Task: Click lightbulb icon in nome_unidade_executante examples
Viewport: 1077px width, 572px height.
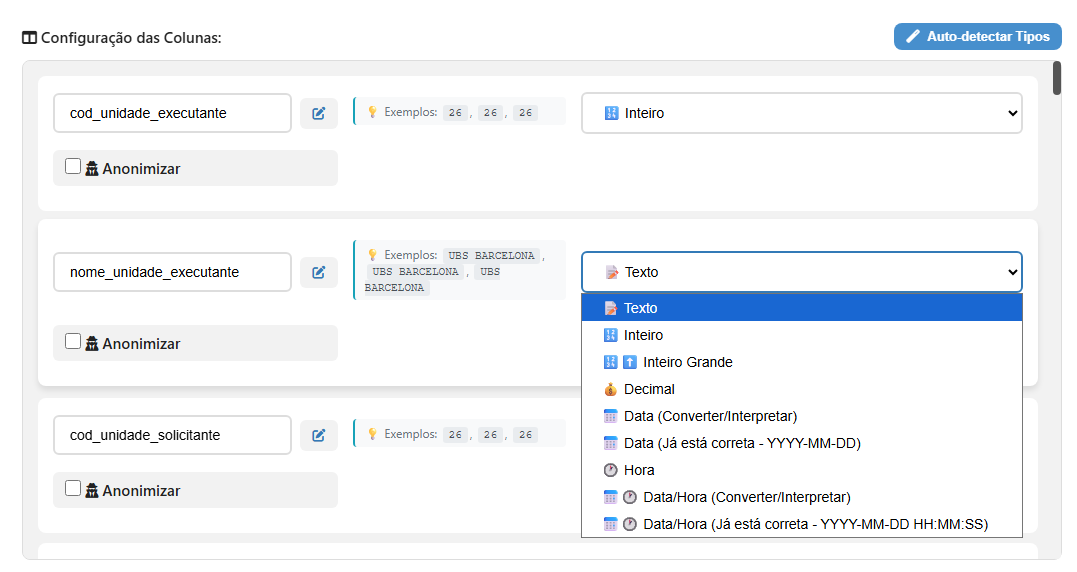Action: tap(372, 255)
